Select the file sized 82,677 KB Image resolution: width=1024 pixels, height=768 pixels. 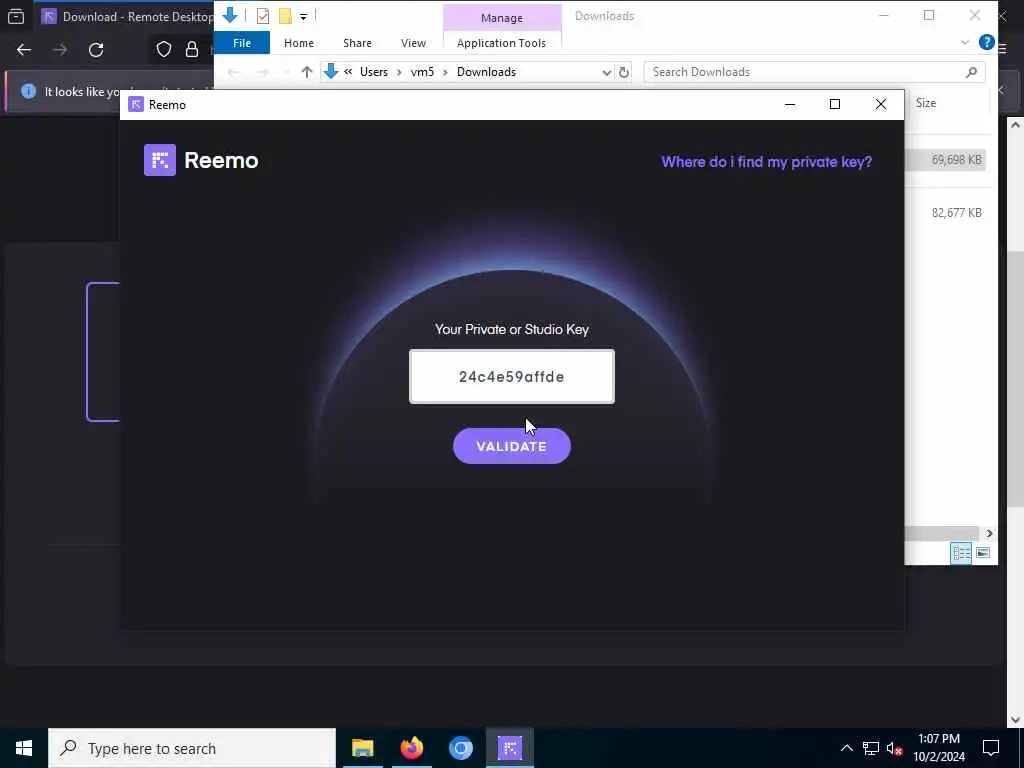(956, 212)
